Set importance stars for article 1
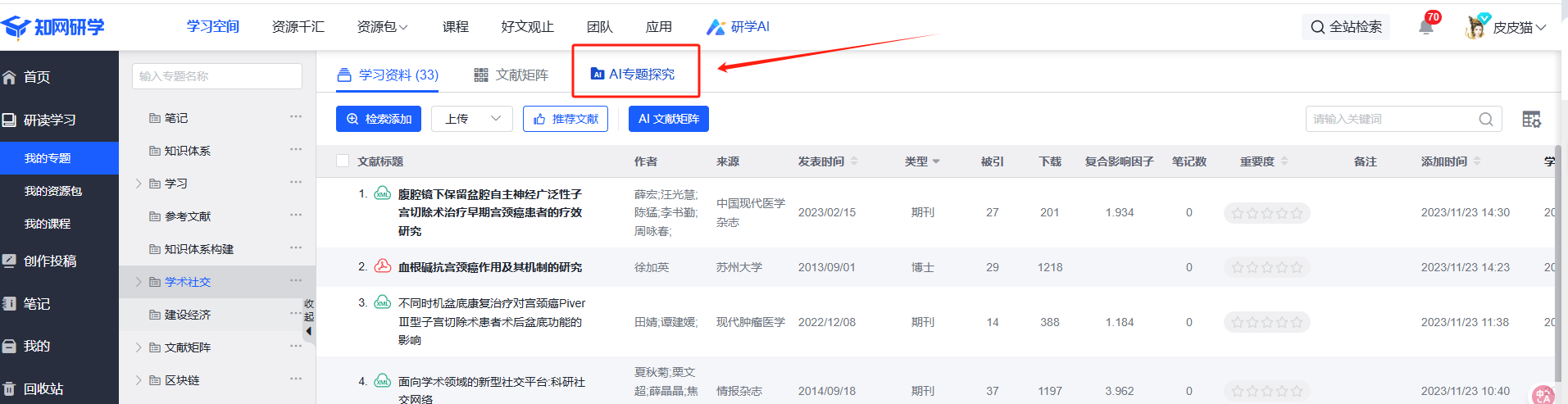1568x404 pixels. point(1266,213)
